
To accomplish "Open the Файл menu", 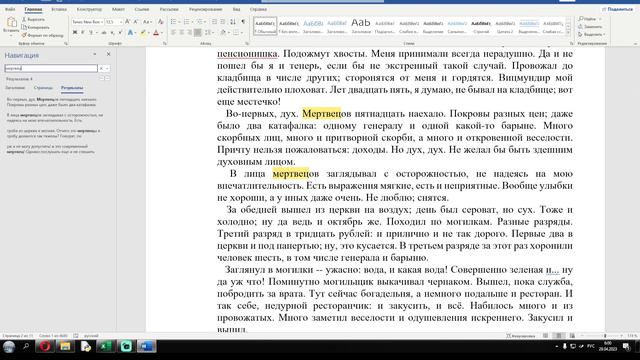I will coord(10,9).
